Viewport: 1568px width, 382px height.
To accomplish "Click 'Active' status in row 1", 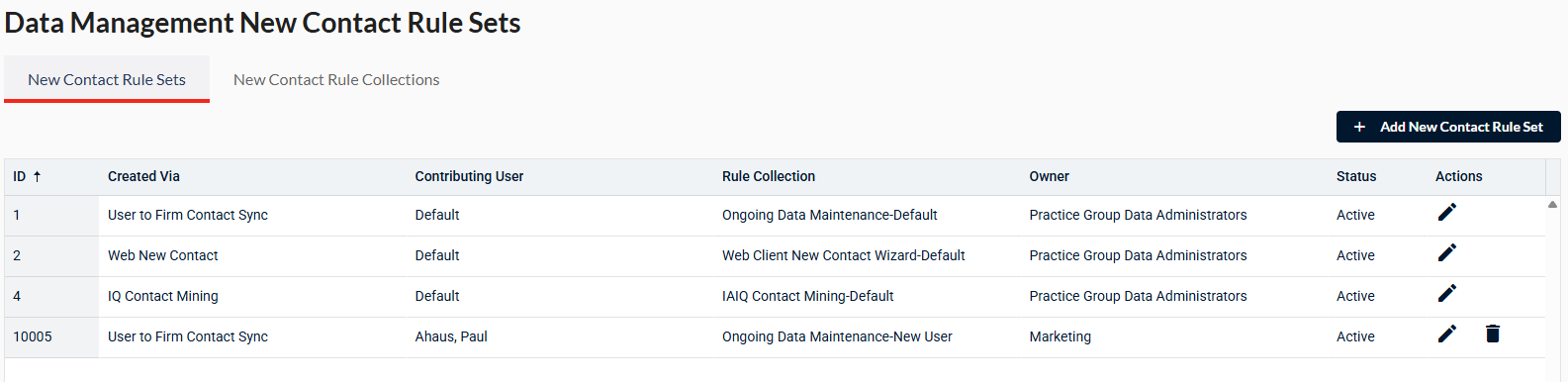I will [1355, 215].
